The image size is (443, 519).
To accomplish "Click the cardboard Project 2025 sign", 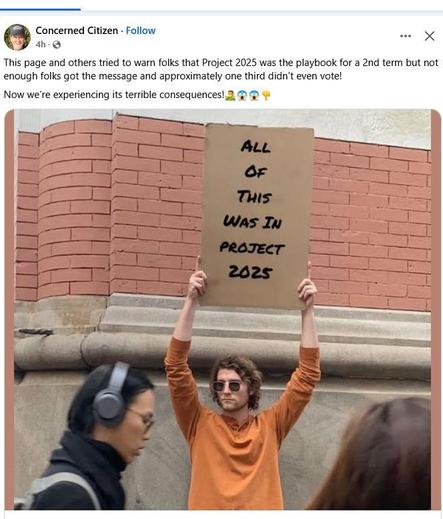I will (x=257, y=215).
